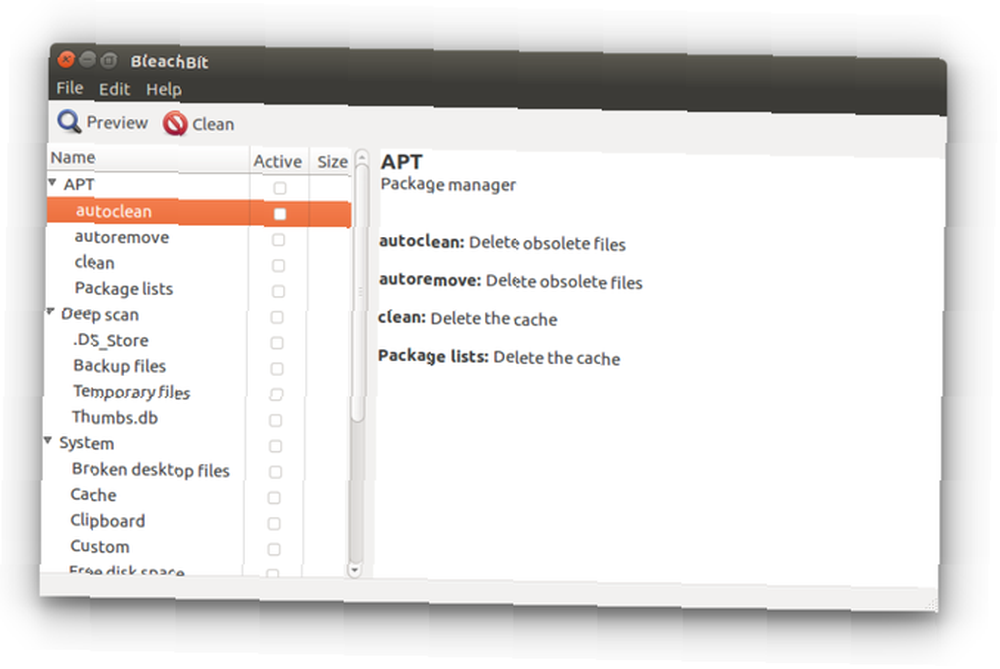Select the Backup files row
The width and height of the screenshot is (1000, 669).
point(196,367)
